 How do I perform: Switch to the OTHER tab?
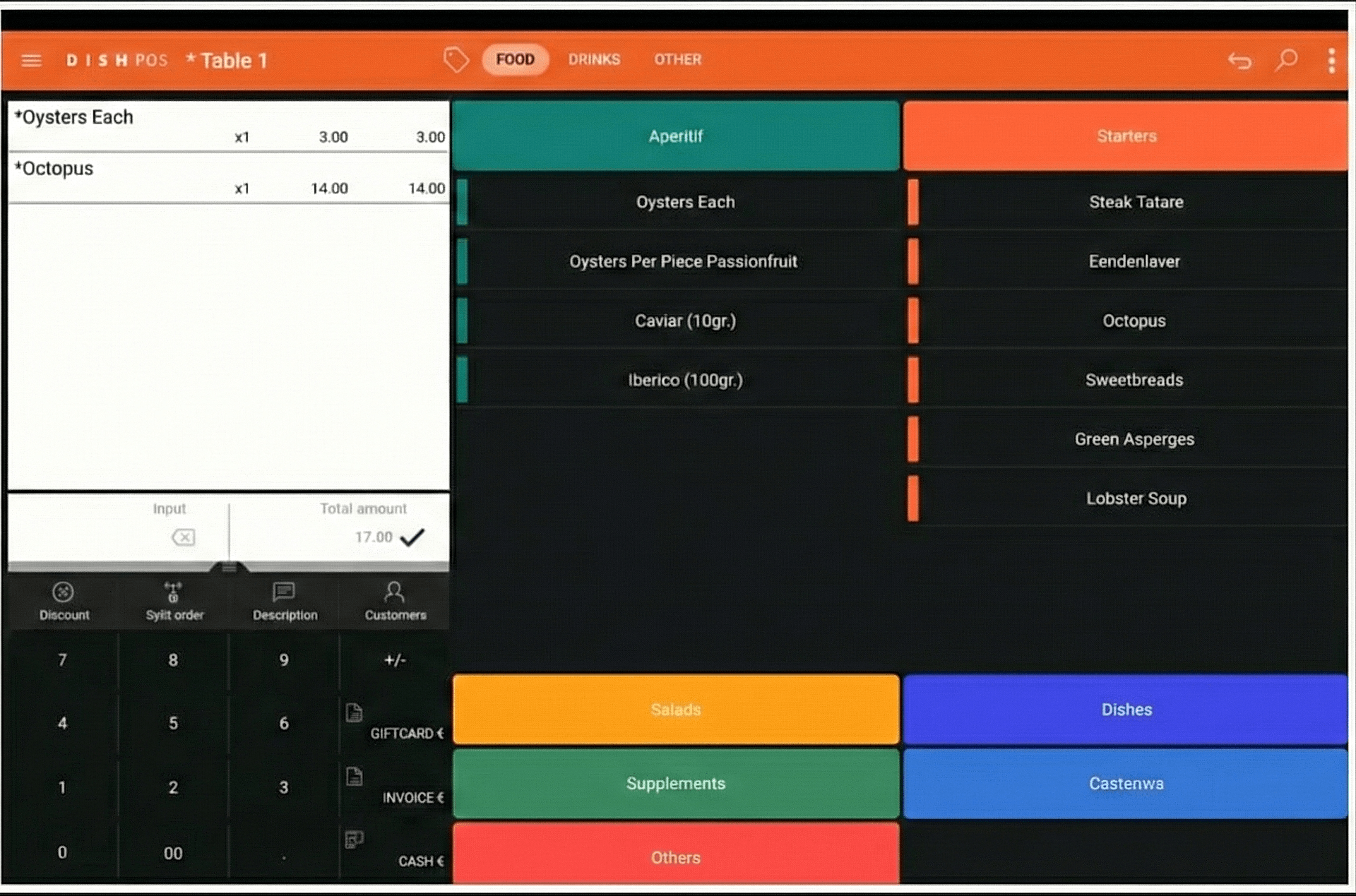coord(677,60)
